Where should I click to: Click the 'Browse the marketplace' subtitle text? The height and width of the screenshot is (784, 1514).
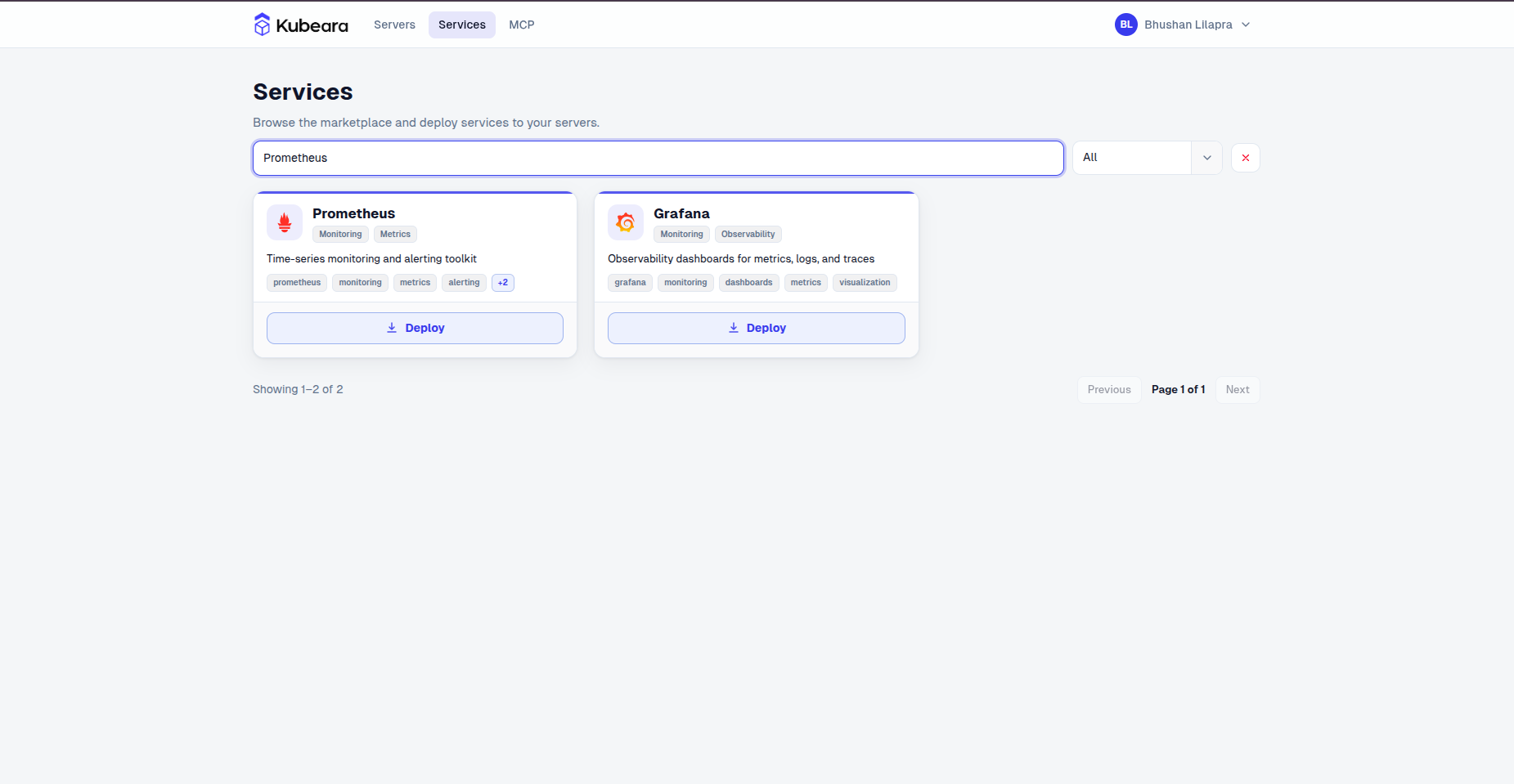tap(426, 123)
